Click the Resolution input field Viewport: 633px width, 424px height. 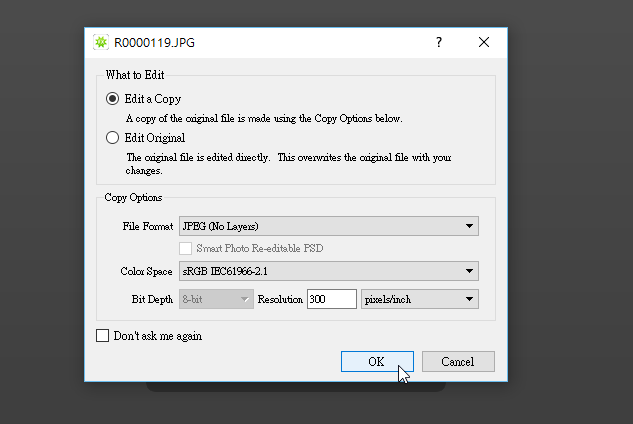click(331, 299)
